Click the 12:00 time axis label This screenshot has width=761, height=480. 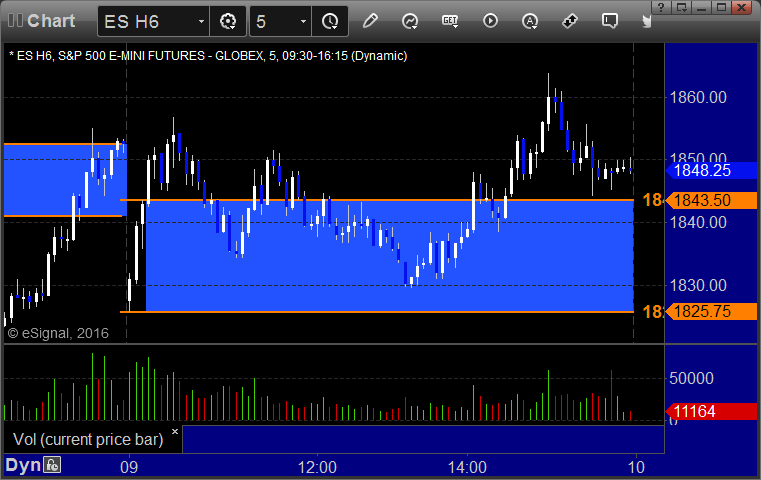[x=317, y=467]
